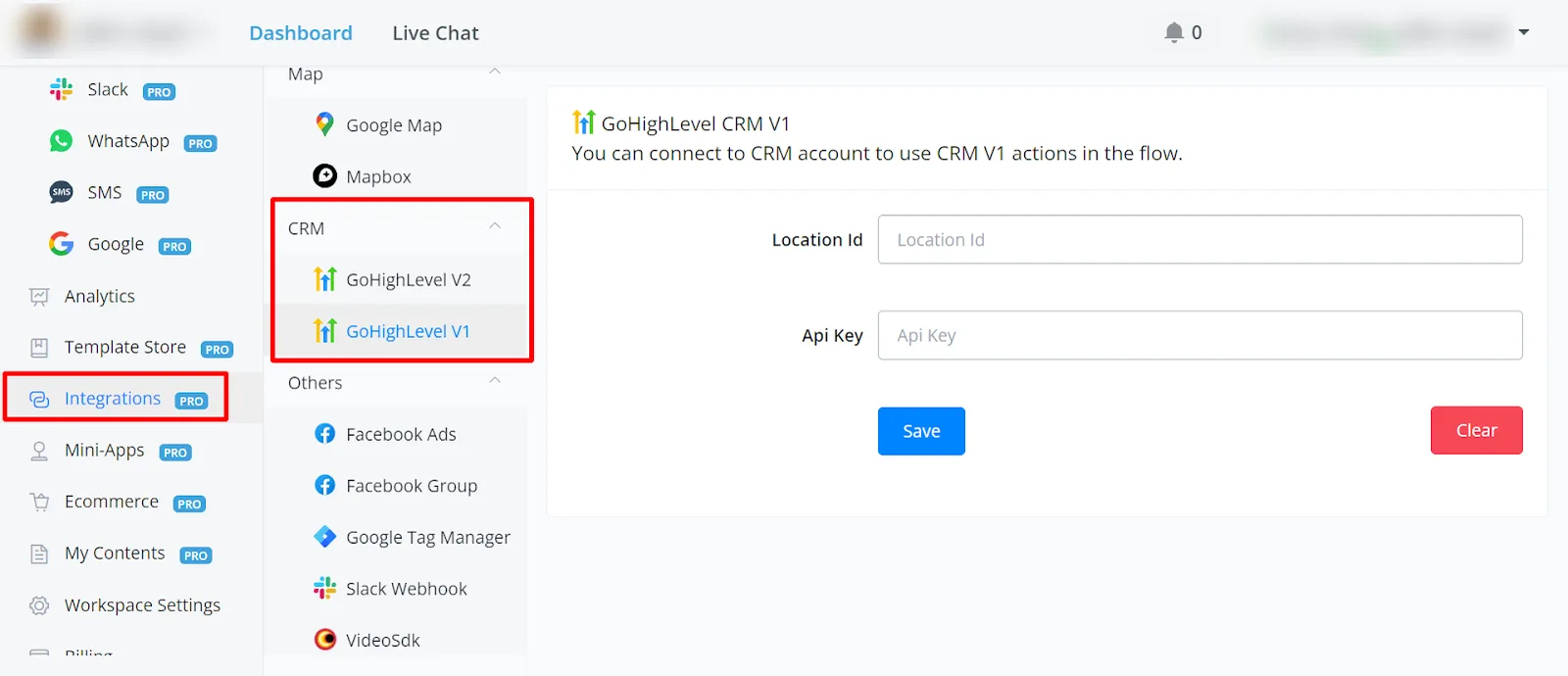Click the Mini-Apps icon
Viewport: 1568px width, 676px height.
pos(39,451)
